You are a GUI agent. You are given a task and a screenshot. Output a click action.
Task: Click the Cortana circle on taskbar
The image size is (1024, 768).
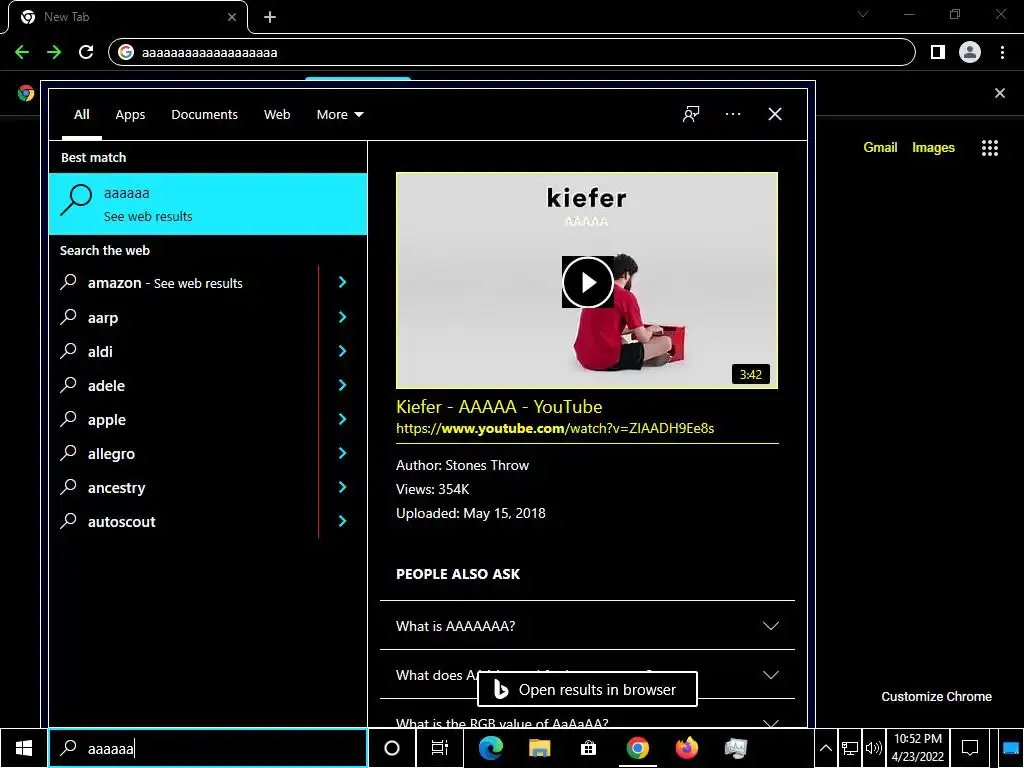pos(391,748)
